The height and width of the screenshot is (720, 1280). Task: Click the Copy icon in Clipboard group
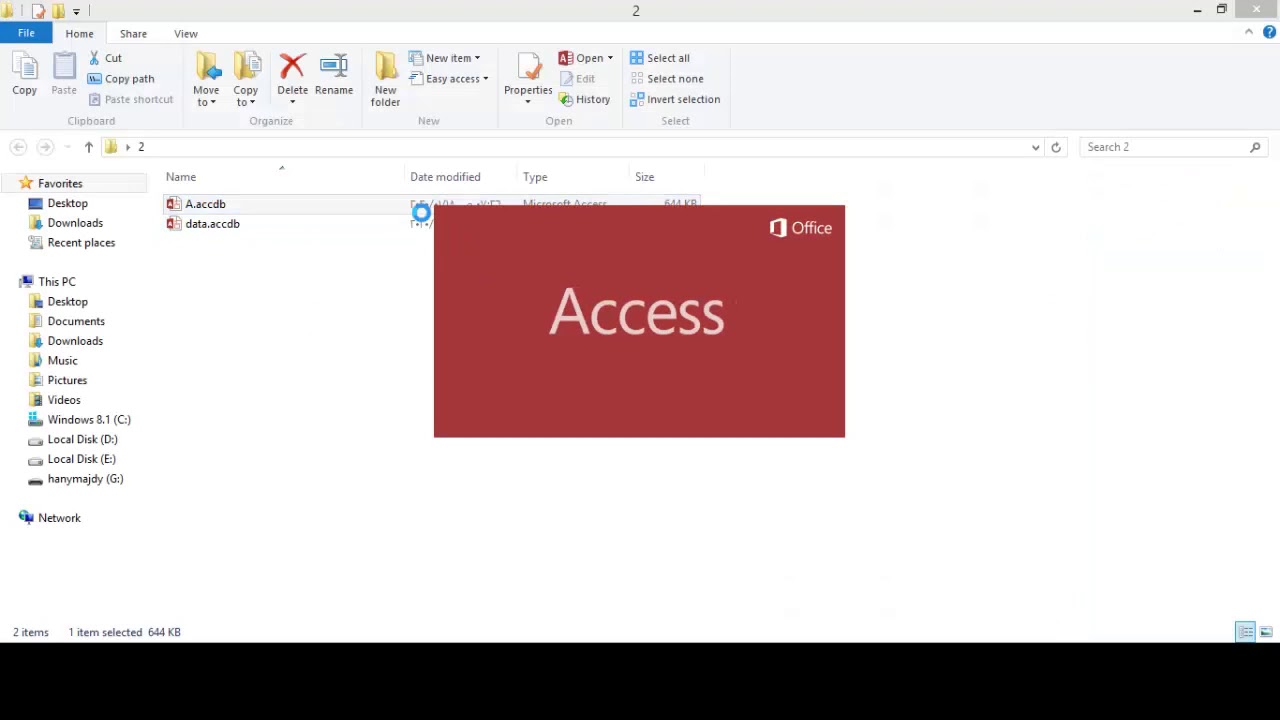[x=25, y=76]
